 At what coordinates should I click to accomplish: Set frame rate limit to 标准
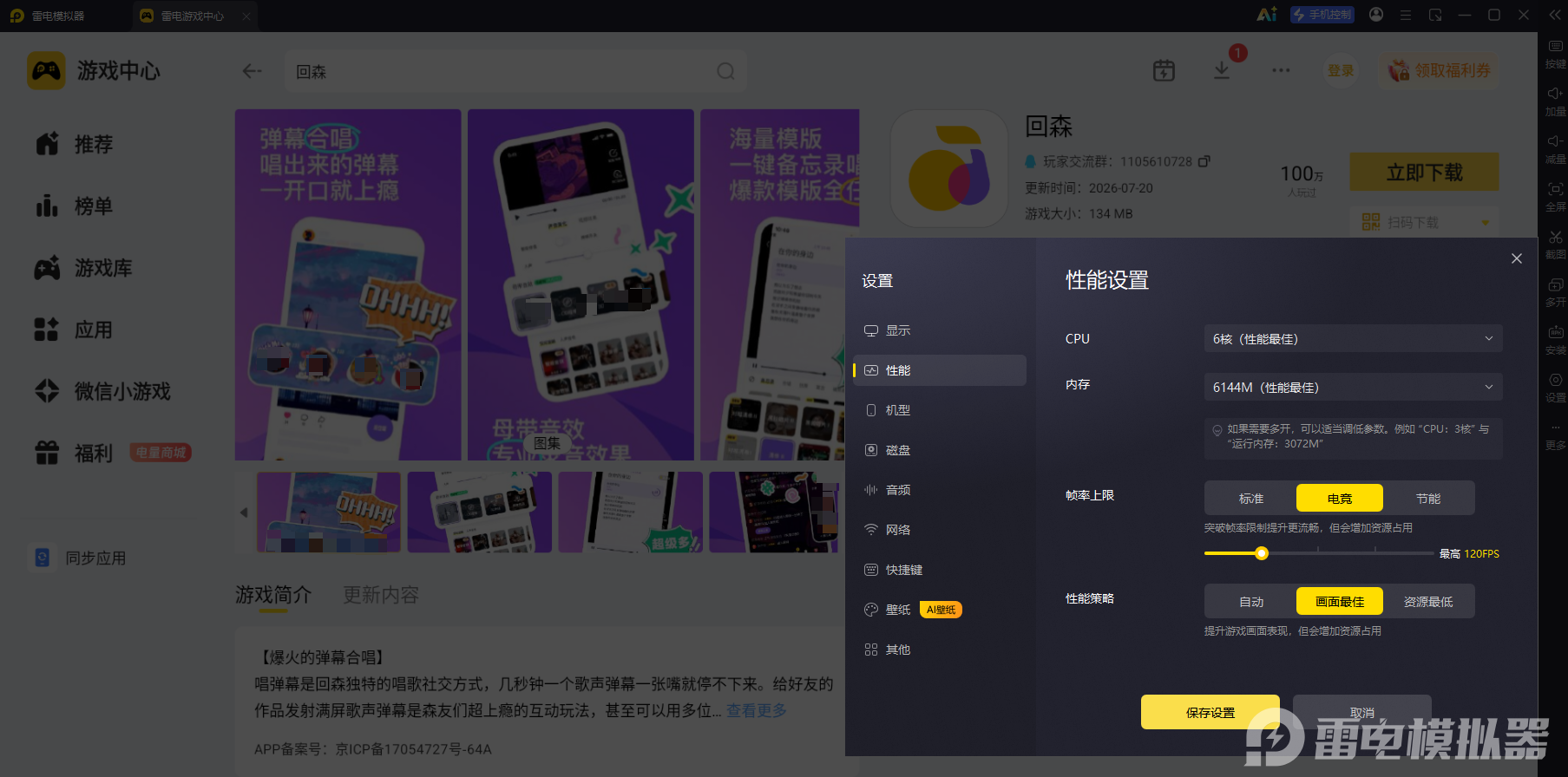[1250, 499]
